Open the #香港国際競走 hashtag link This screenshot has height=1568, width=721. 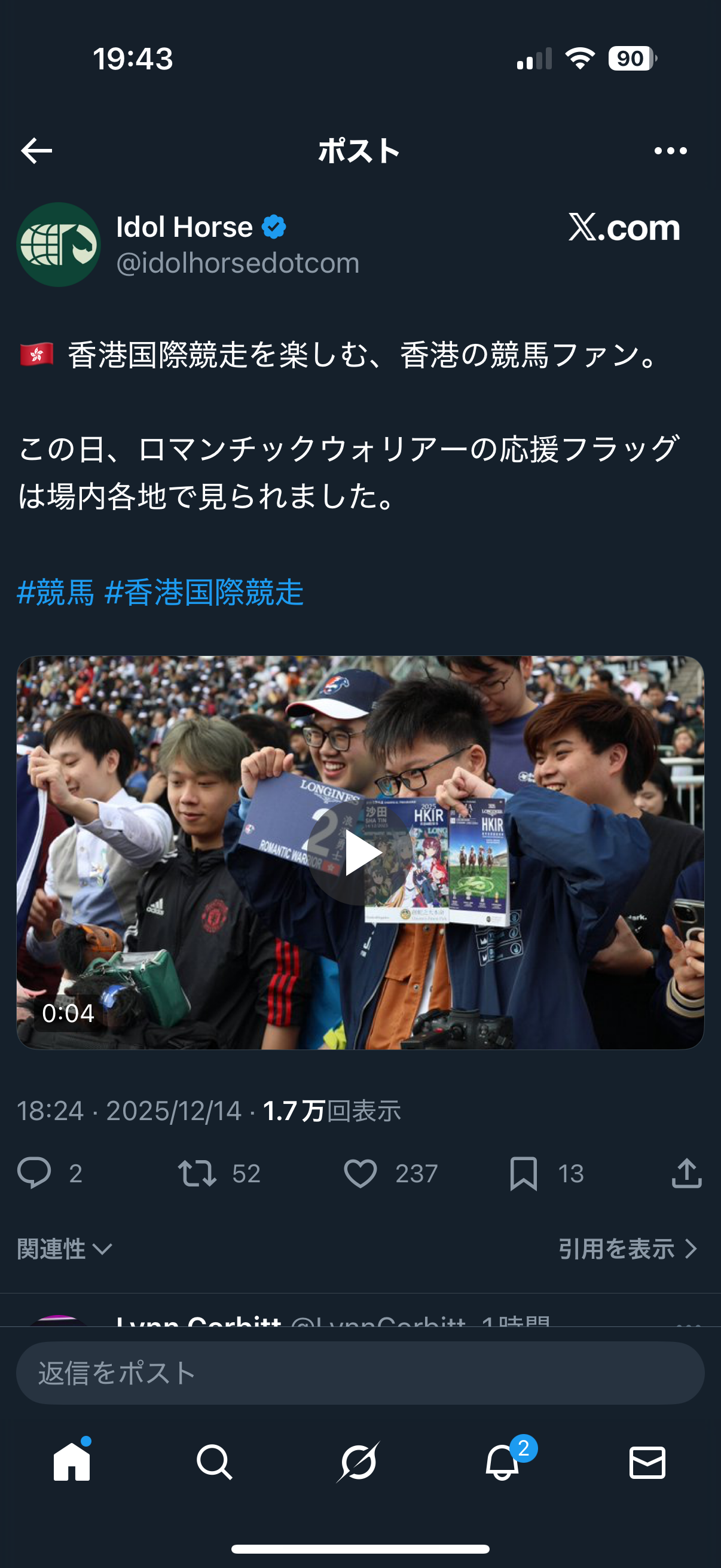[x=204, y=591]
